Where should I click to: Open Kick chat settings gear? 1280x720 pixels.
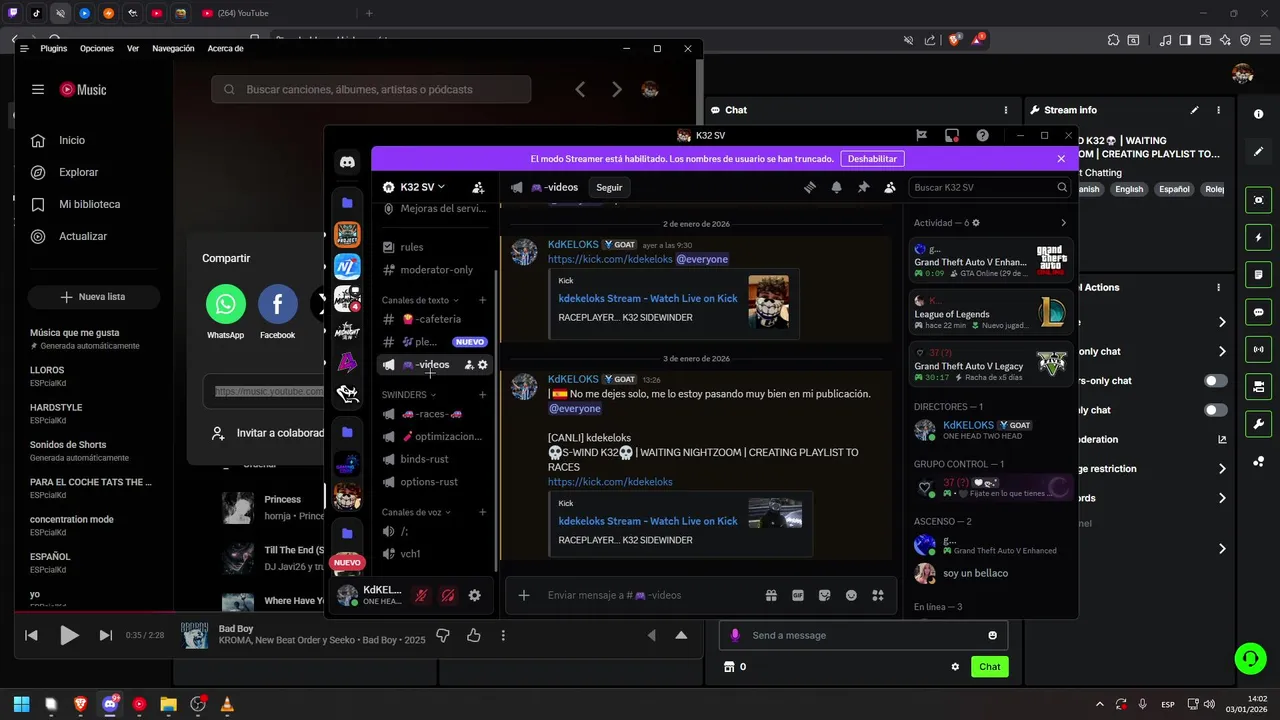click(x=955, y=667)
